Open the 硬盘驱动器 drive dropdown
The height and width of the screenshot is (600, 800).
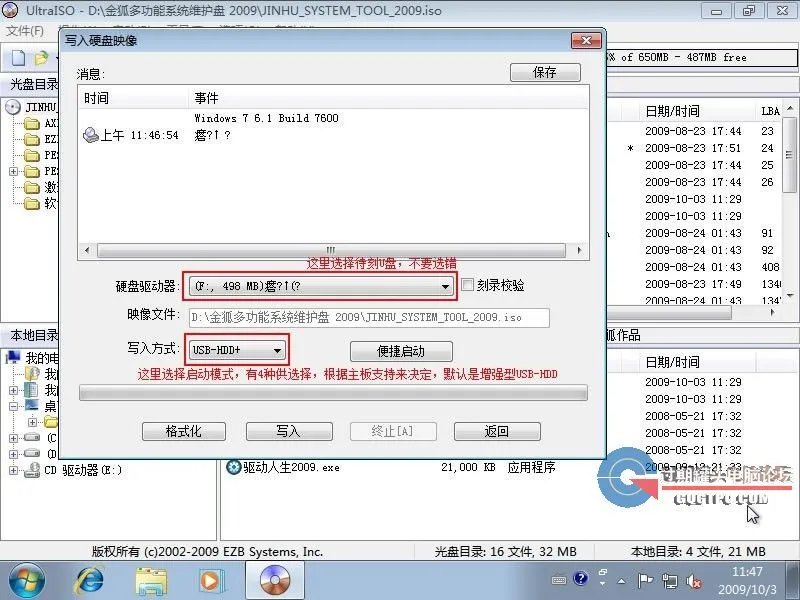tap(446, 285)
